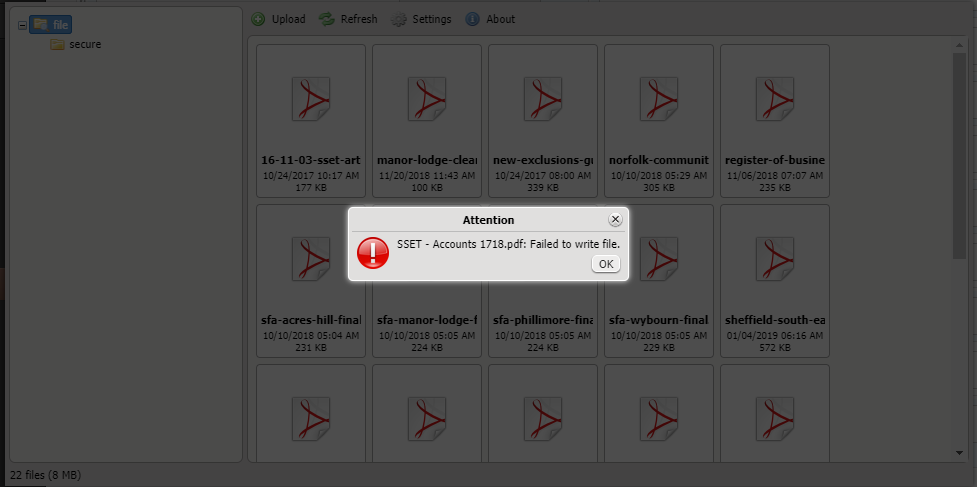Click the scrollbar down arrow
This screenshot has width=977, height=487.
click(x=960, y=453)
